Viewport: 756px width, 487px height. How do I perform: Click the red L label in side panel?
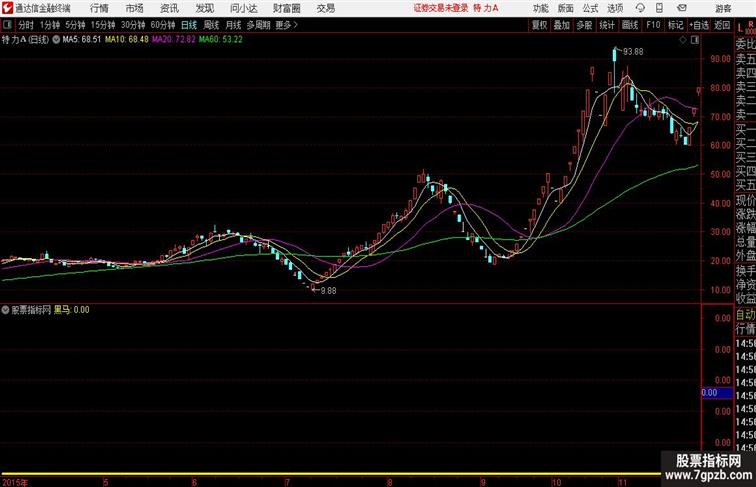click(740, 29)
